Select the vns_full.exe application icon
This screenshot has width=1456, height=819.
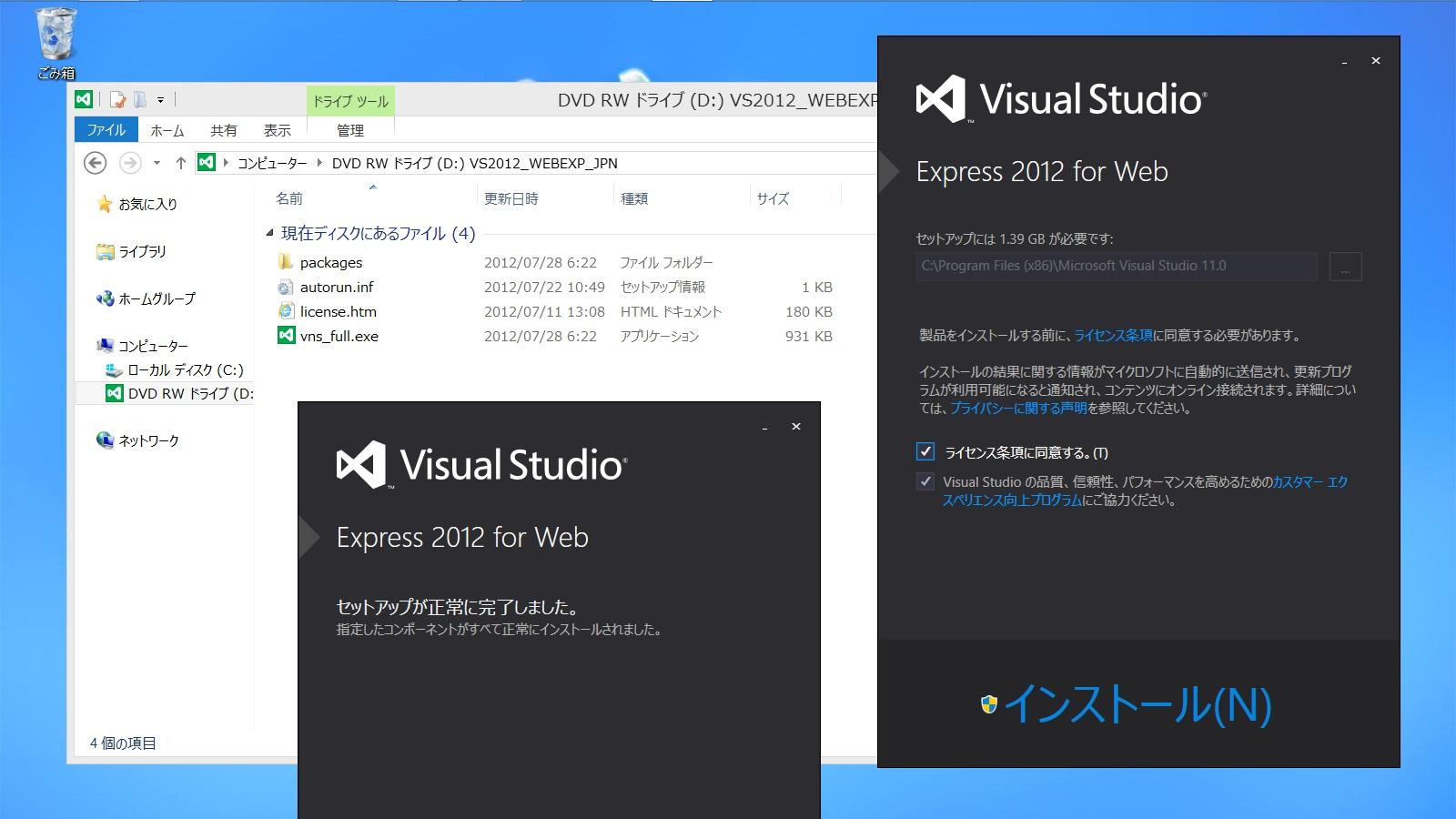pos(286,336)
